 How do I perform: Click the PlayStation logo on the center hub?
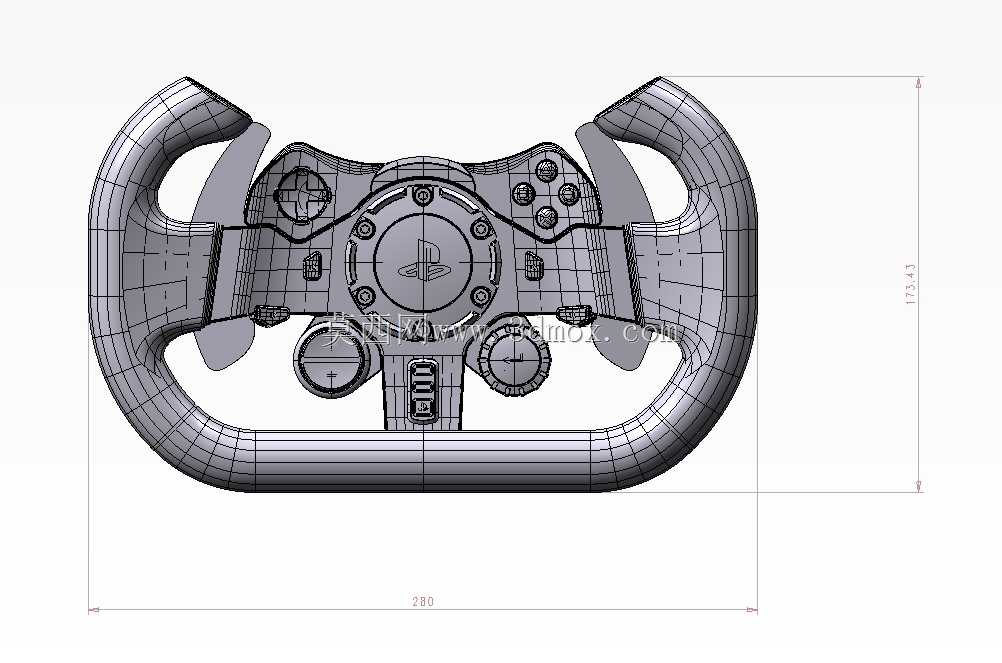423,261
